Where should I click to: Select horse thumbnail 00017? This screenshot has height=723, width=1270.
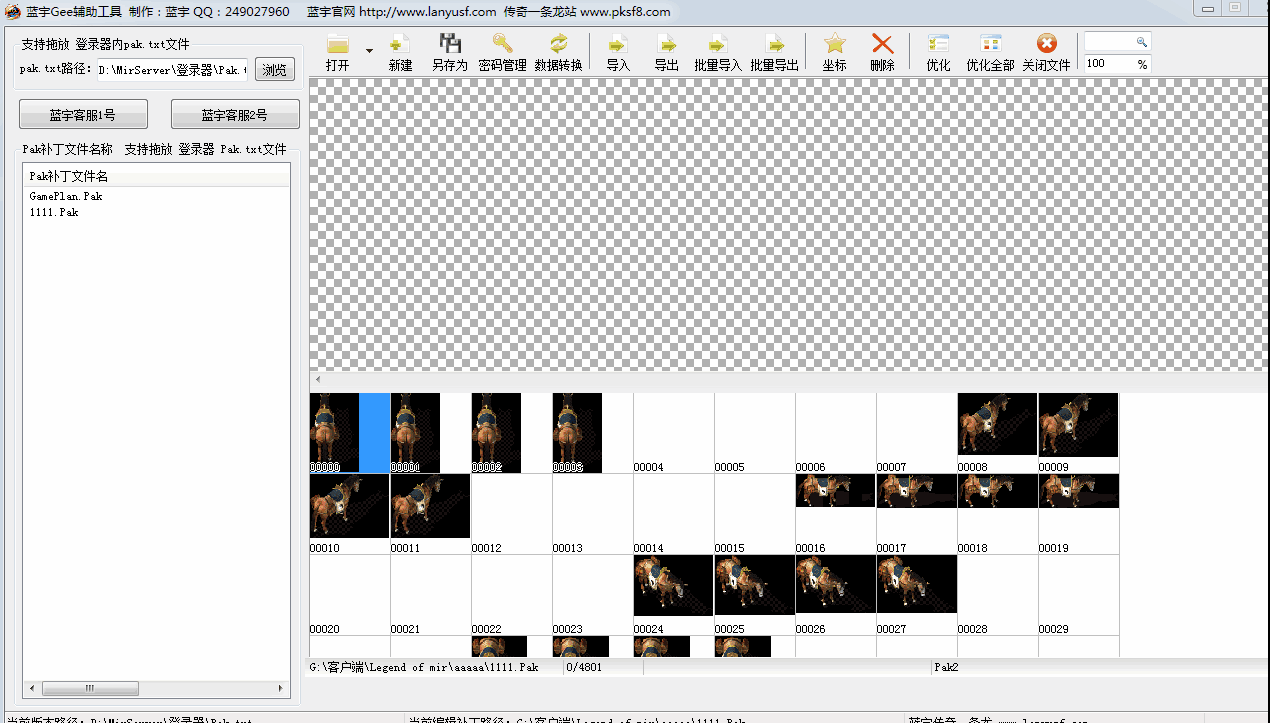pos(916,513)
